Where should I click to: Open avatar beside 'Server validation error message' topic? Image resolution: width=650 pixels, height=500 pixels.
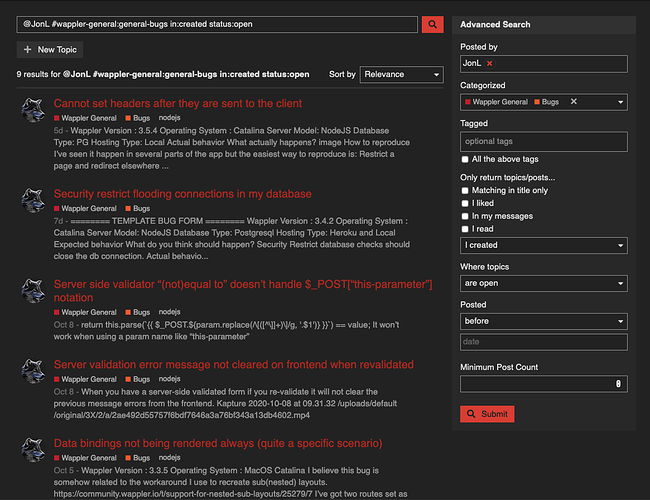(x=33, y=371)
